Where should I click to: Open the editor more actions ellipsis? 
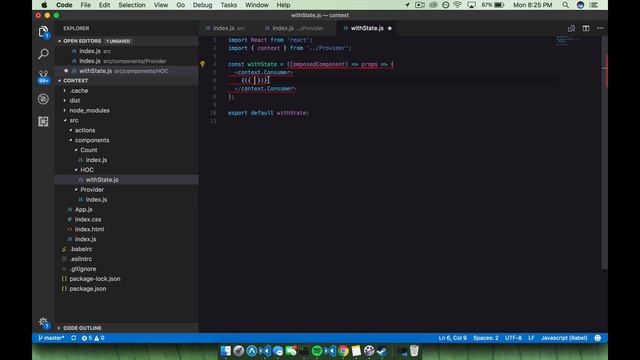click(x=600, y=28)
